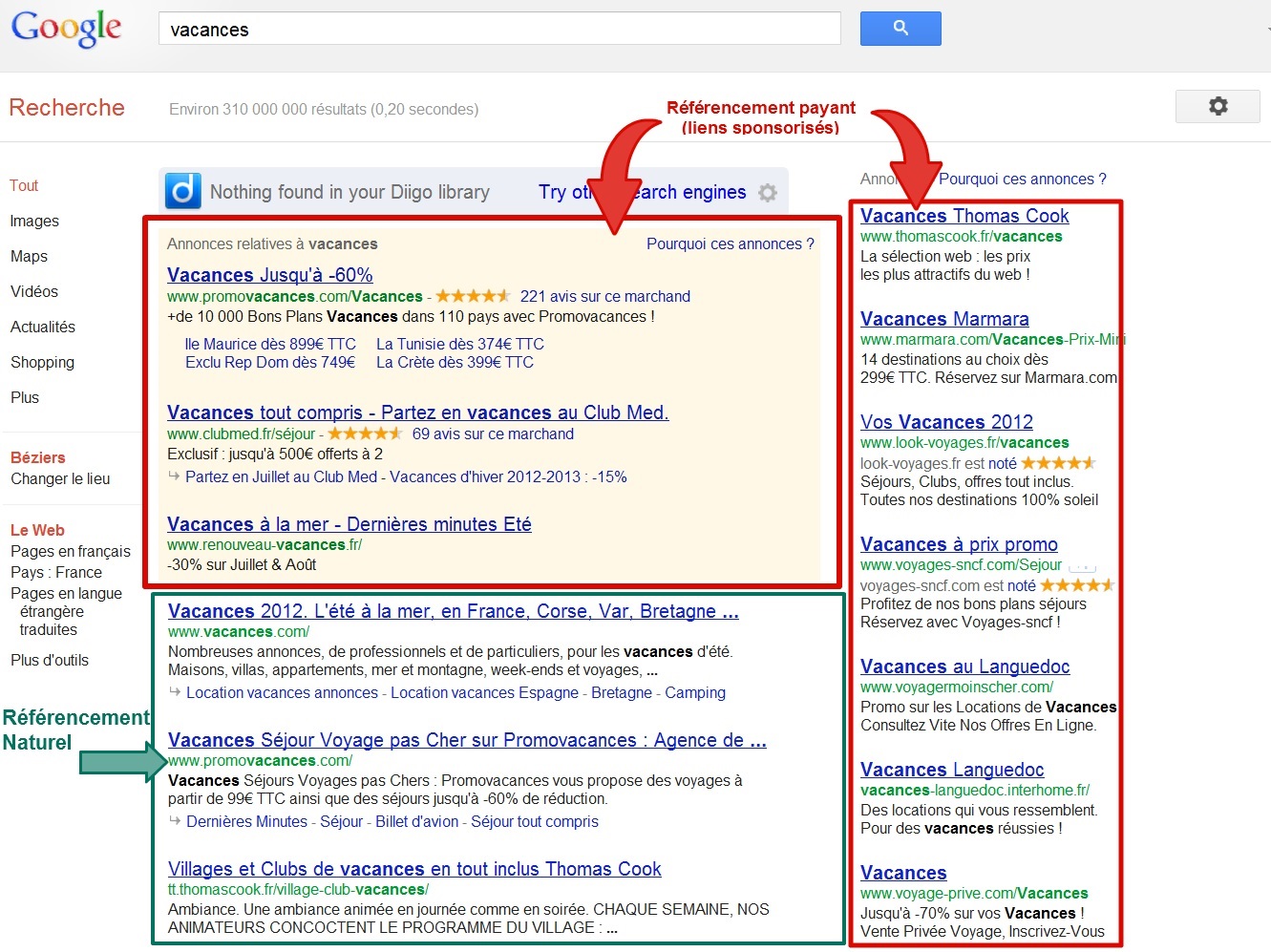Open Vacances 2012 L'été à la mer result
The width and height of the screenshot is (1271, 952).
(x=454, y=611)
